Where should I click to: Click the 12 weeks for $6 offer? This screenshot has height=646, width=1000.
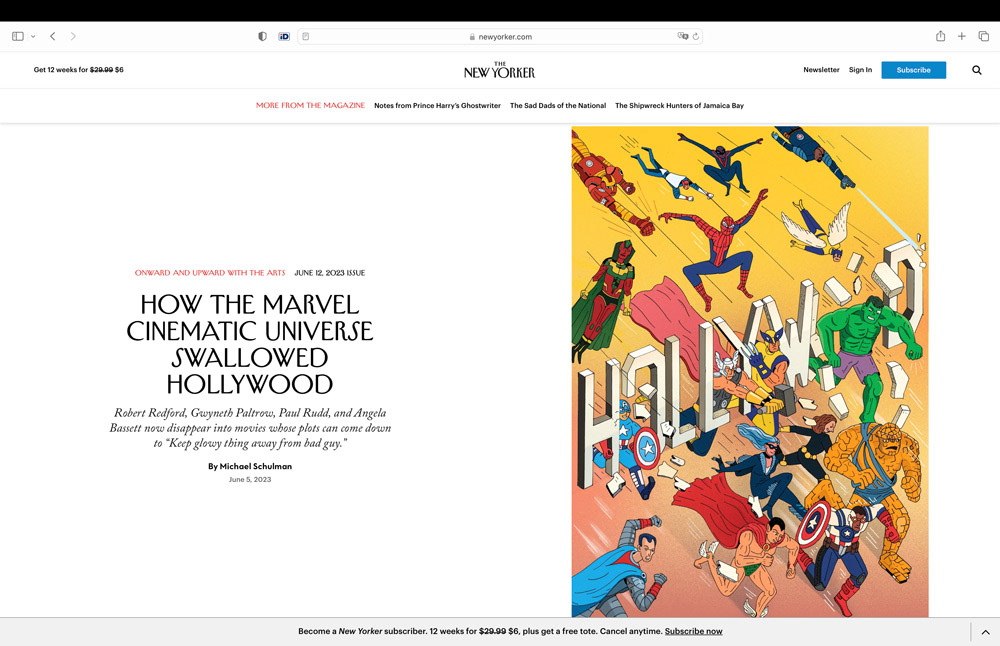[78, 70]
